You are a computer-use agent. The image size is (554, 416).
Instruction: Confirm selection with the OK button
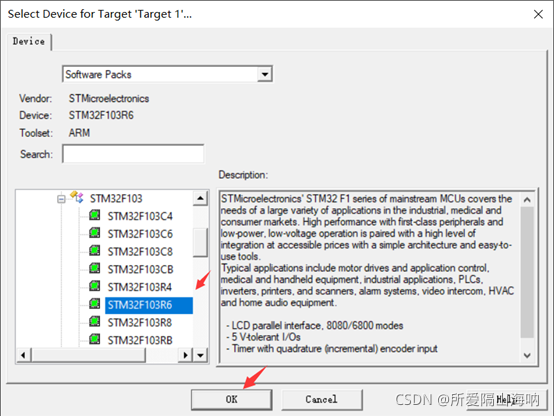232,399
